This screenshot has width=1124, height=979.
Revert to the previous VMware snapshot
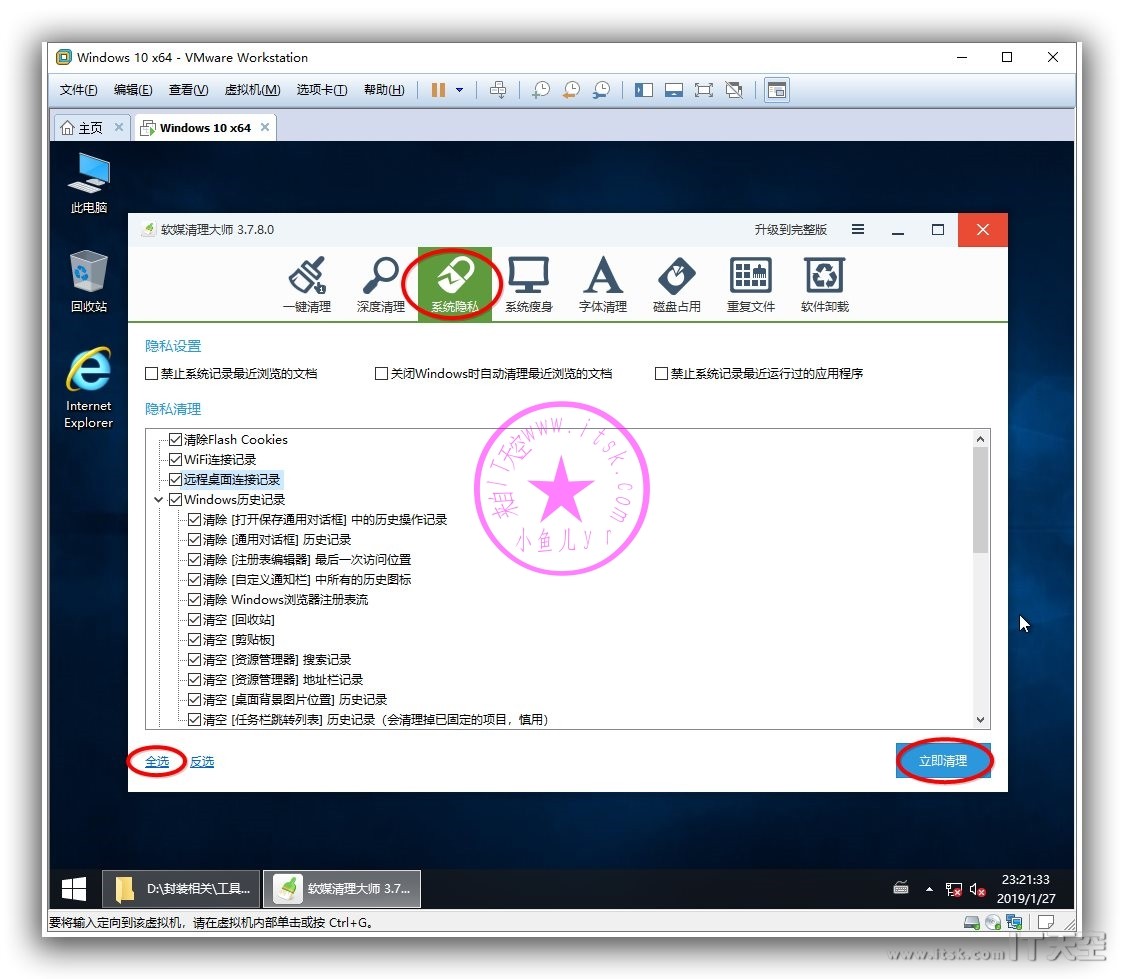(x=571, y=90)
